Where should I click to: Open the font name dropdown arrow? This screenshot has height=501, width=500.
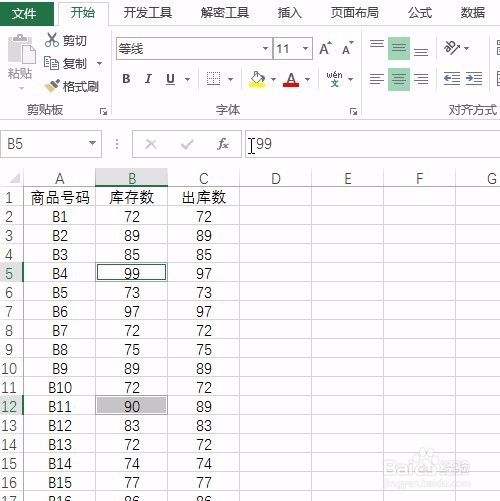265,49
